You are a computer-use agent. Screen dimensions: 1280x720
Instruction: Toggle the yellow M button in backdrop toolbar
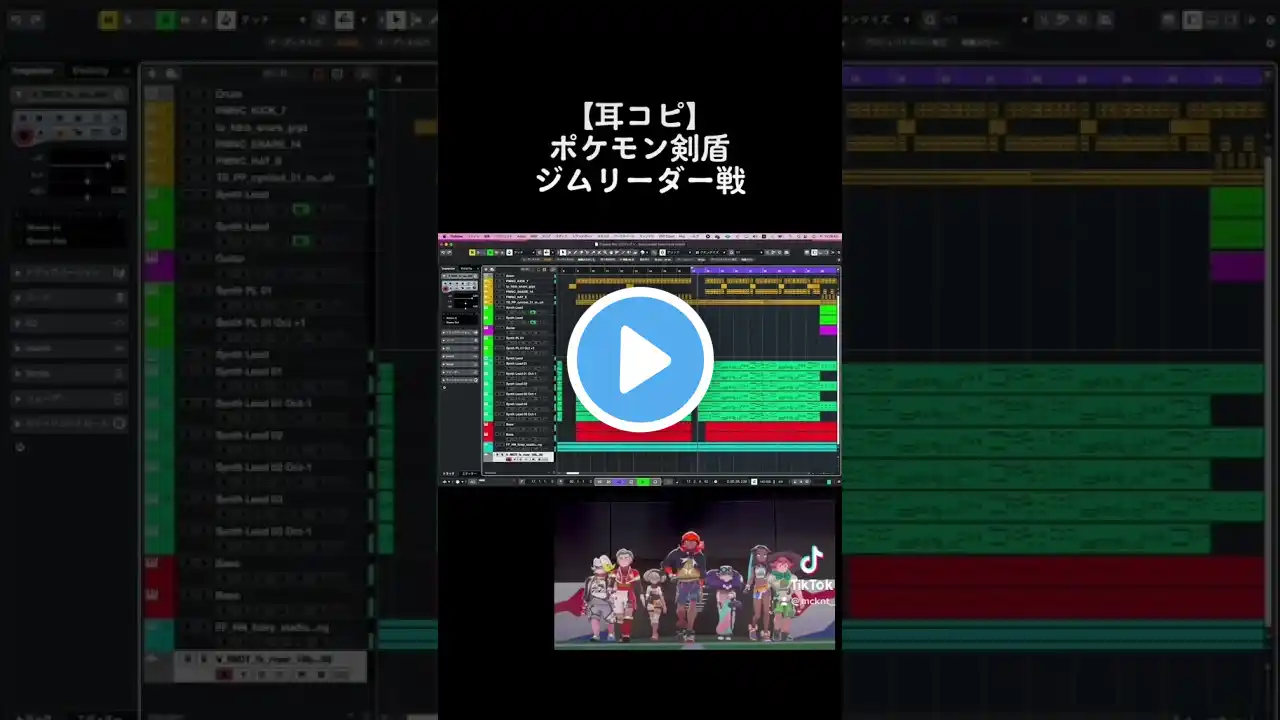click(109, 20)
